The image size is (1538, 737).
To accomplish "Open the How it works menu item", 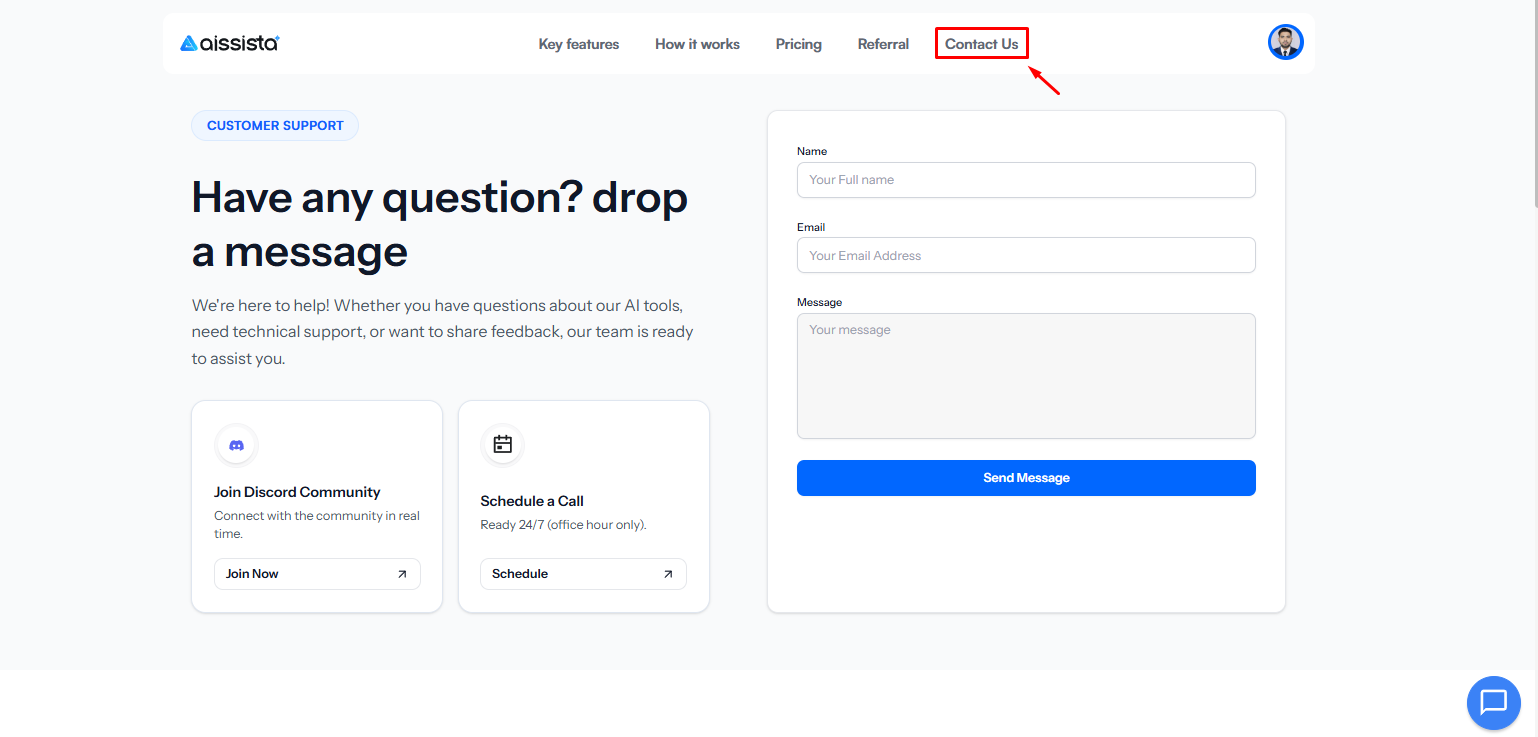I will click(x=697, y=44).
